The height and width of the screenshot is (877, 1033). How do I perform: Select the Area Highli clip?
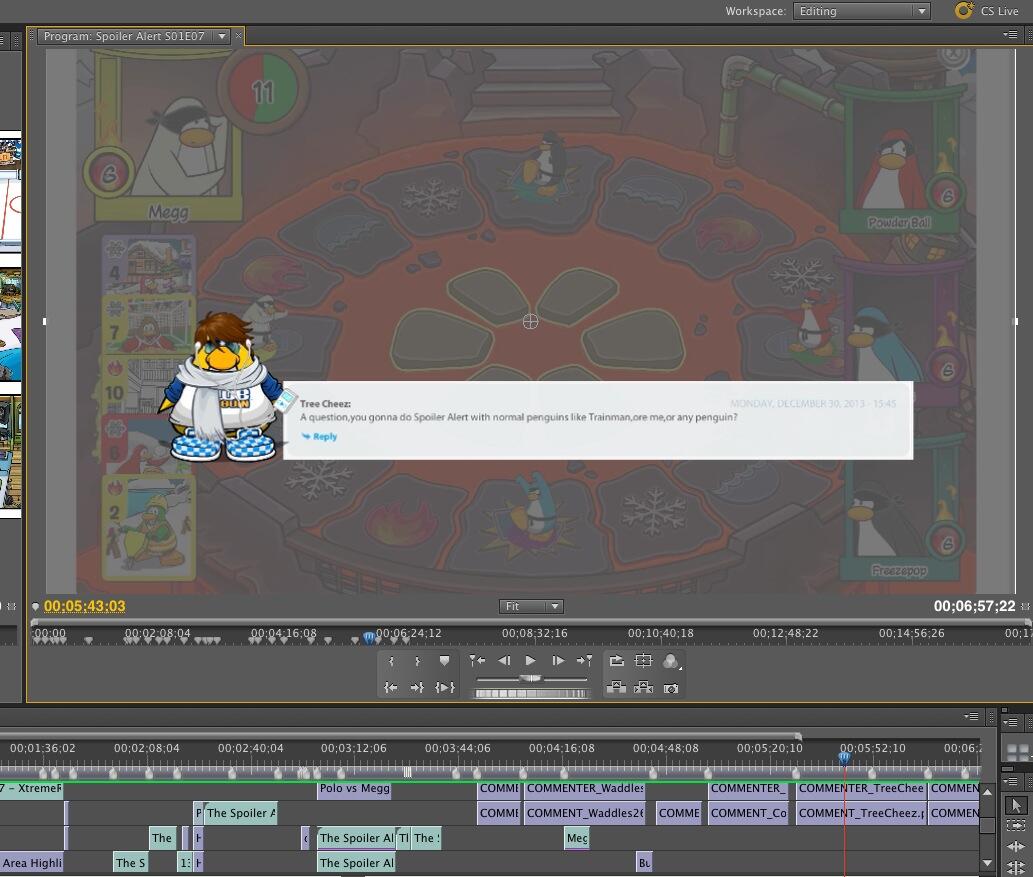tap(32, 863)
